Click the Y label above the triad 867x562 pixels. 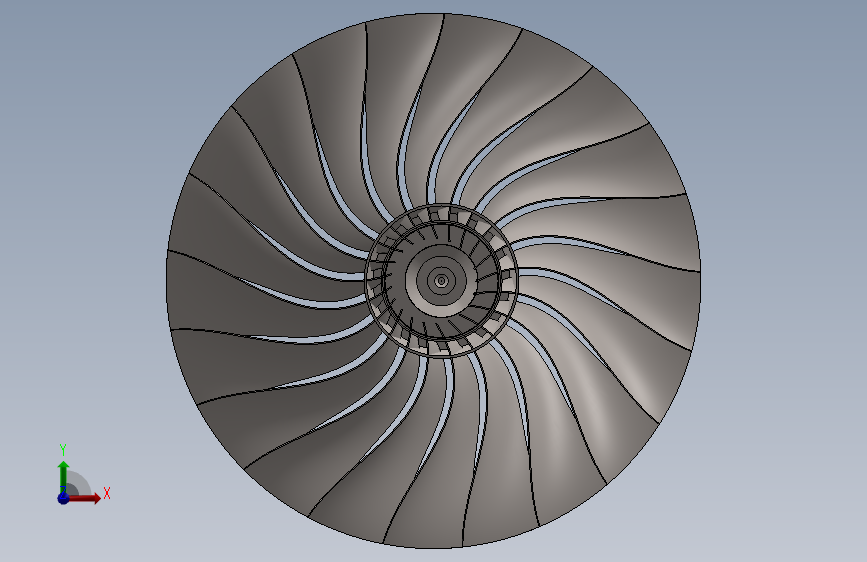[x=63, y=449]
